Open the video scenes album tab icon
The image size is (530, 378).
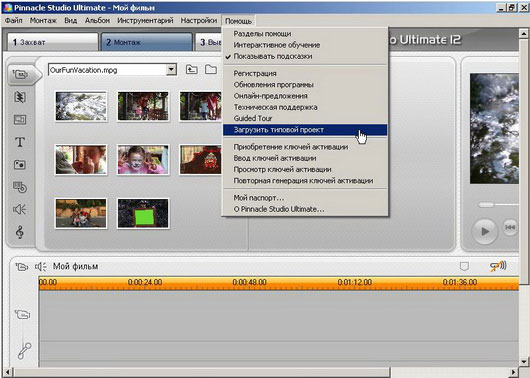[x=21, y=74]
